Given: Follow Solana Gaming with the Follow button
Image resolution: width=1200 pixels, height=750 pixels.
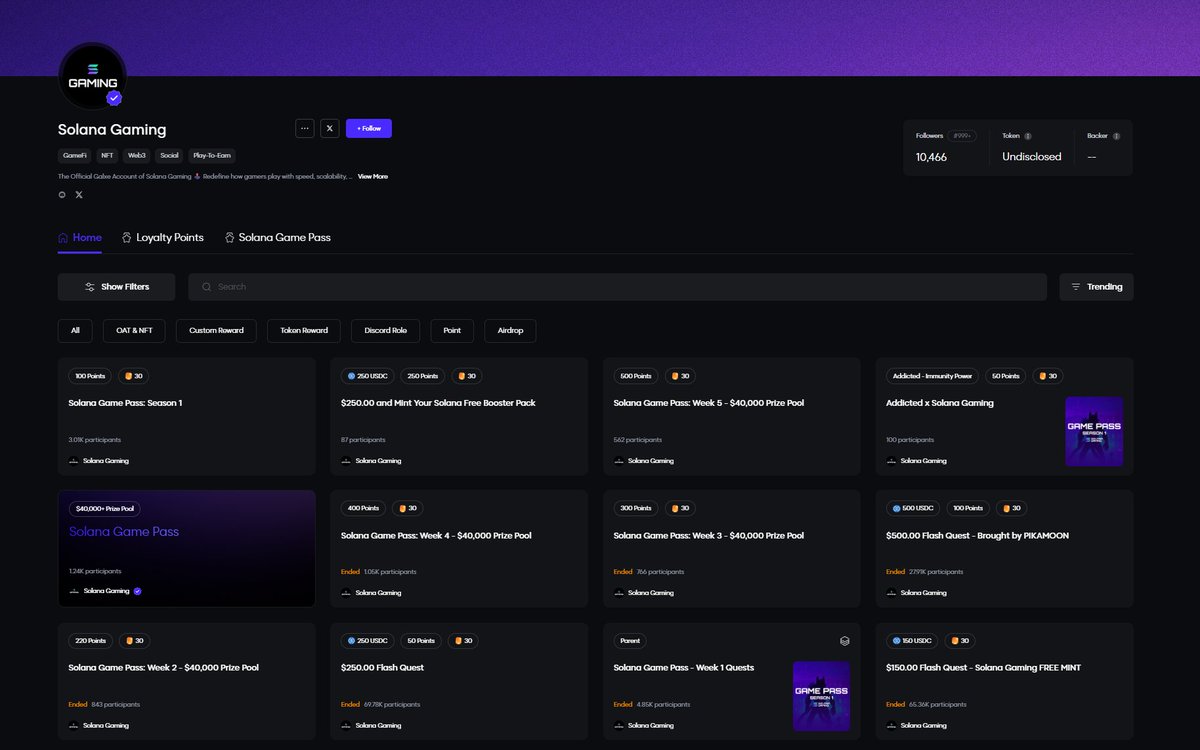Looking at the screenshot, I should click(x=369, y=128).
